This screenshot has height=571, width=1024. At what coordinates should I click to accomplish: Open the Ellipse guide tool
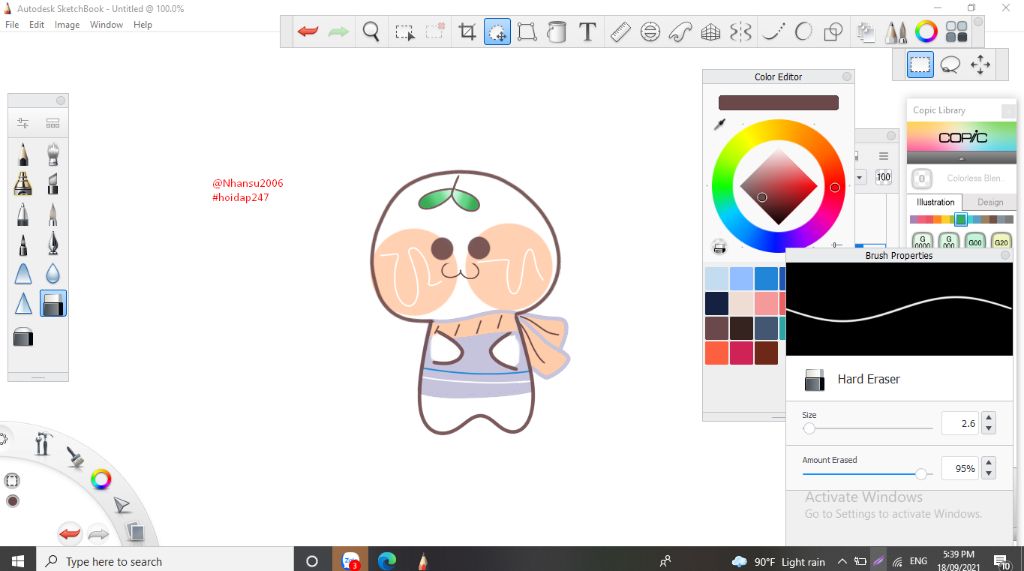650,31
